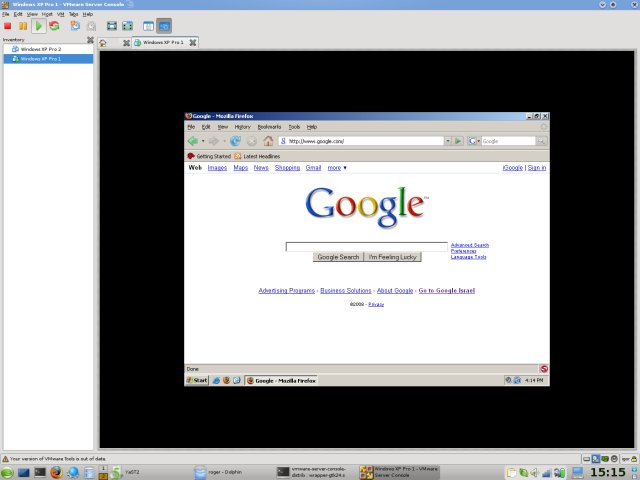640x480 pixels.
Task: Select the Windows XP Pro 1 tab
Action: coord(163,42)
